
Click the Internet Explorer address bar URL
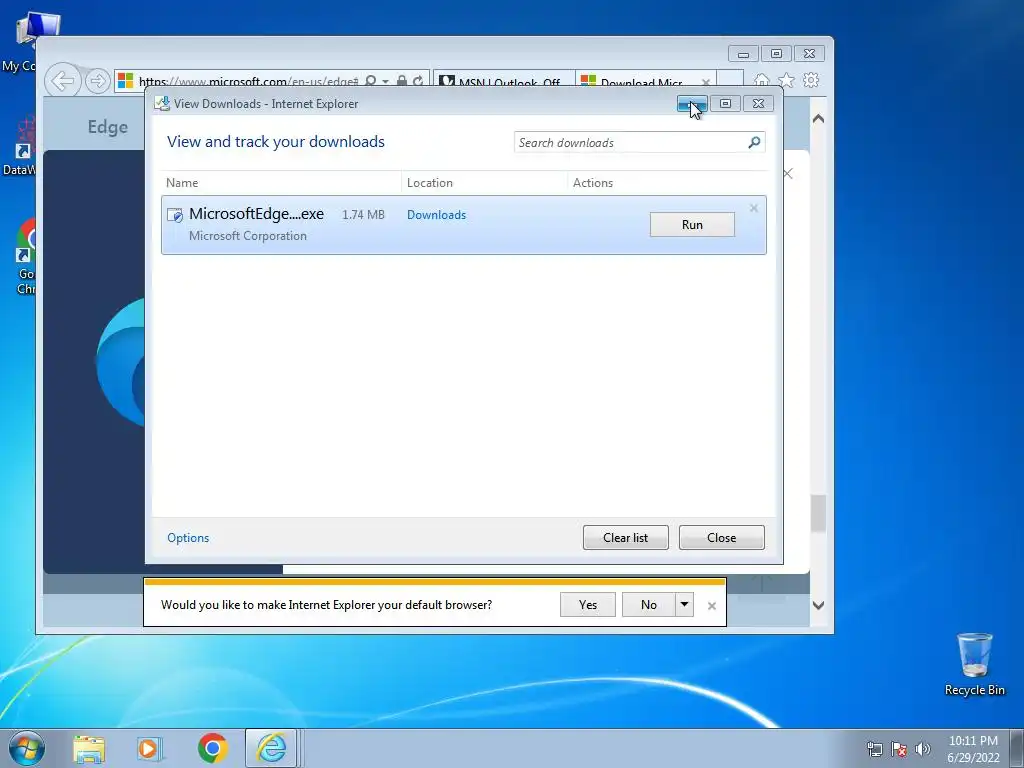[x=248, y=82]
